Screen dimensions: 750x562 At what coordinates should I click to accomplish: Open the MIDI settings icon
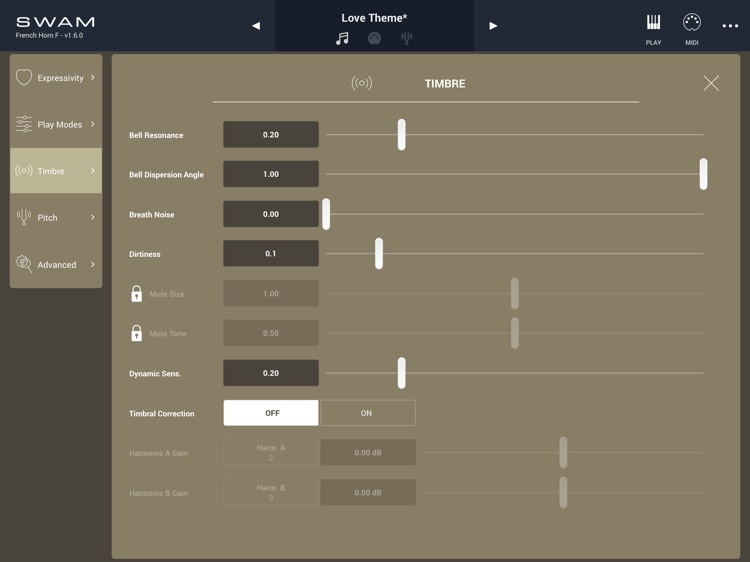(692, 22)
